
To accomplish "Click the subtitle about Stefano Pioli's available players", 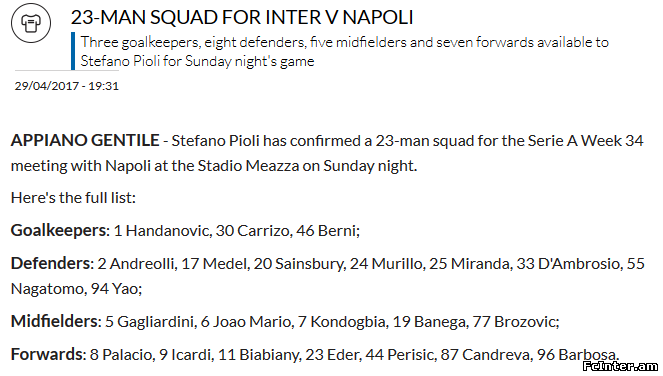I will tap(345, 52).
